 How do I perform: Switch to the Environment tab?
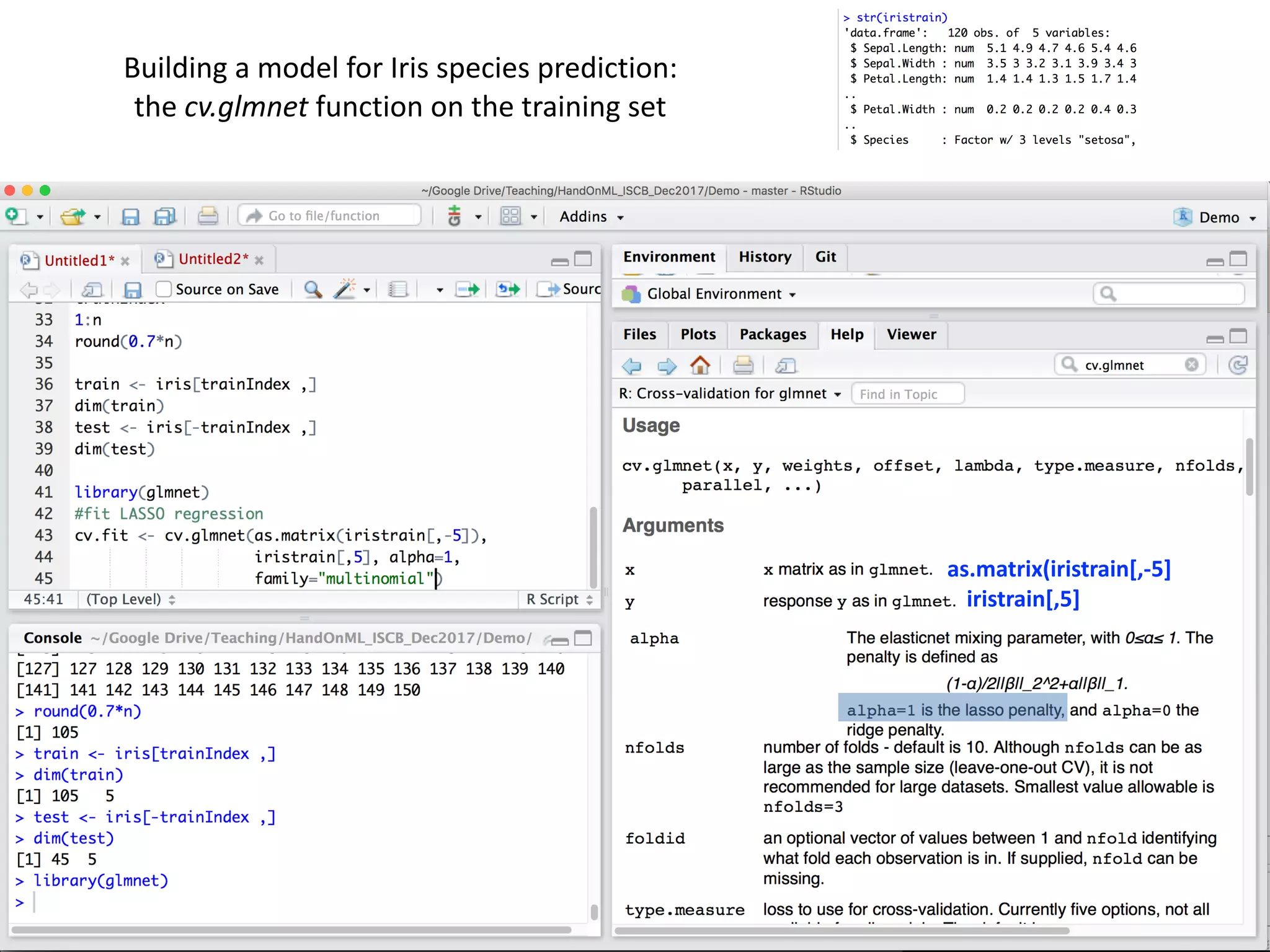click(668, 257)
